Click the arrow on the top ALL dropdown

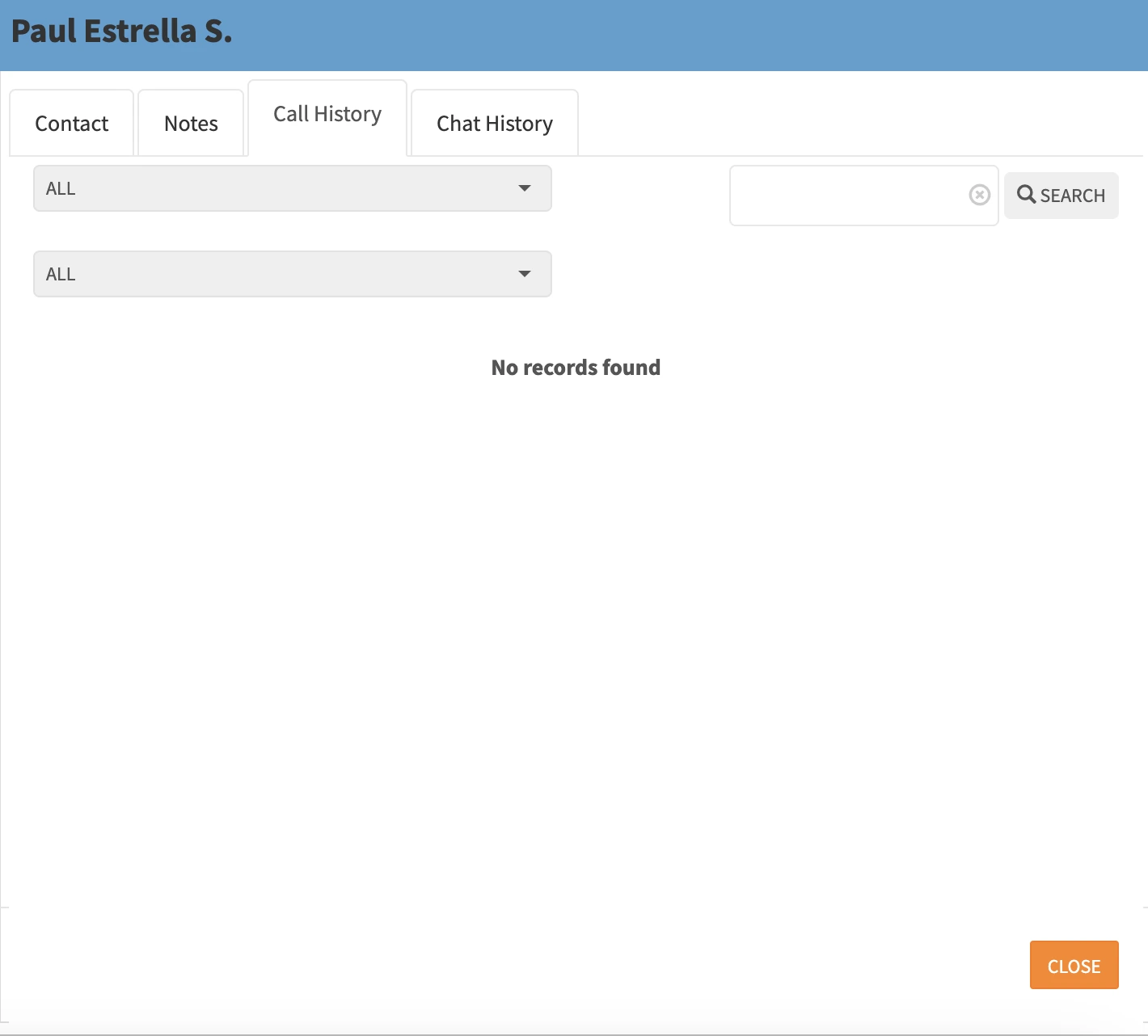tap(525, 188)
